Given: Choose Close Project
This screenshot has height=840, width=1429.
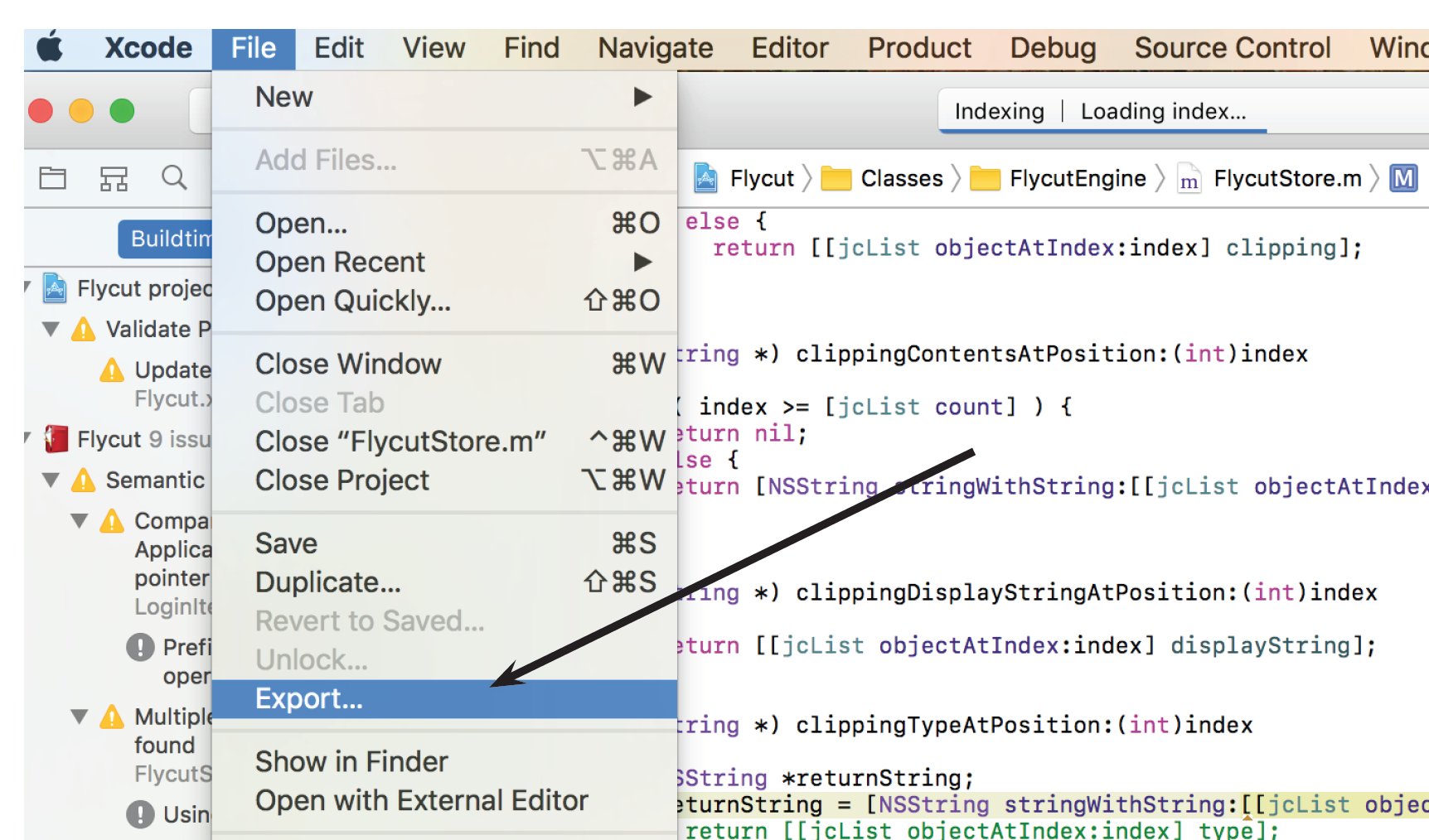Looking at the screenshot, I should tap(444, 480).
